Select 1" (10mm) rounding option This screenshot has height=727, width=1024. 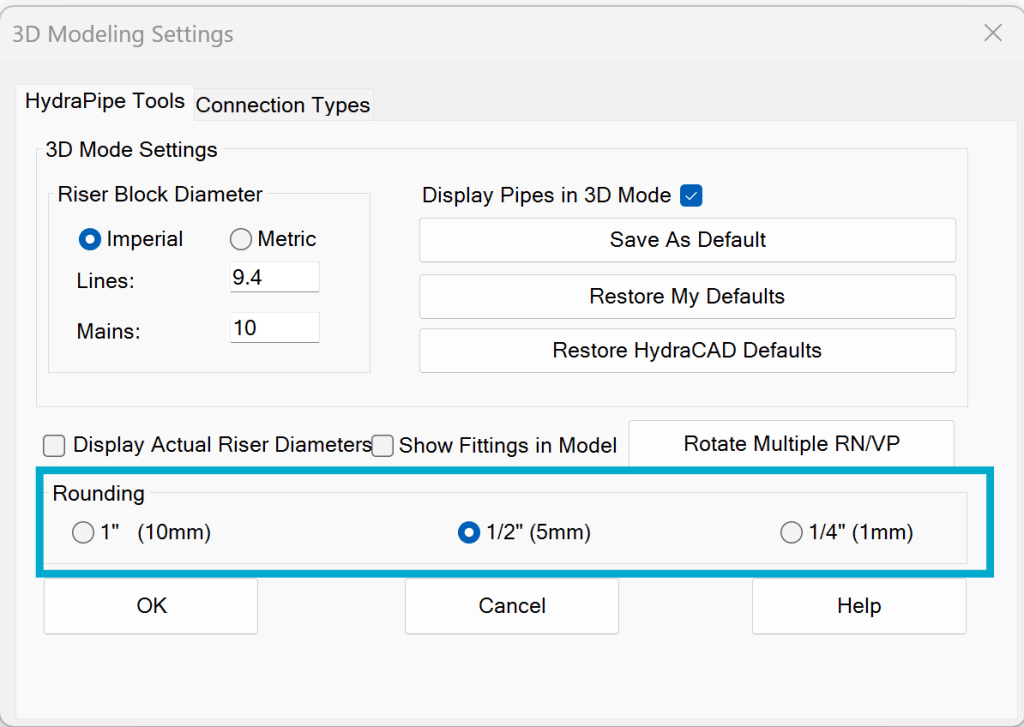[83, 532]
